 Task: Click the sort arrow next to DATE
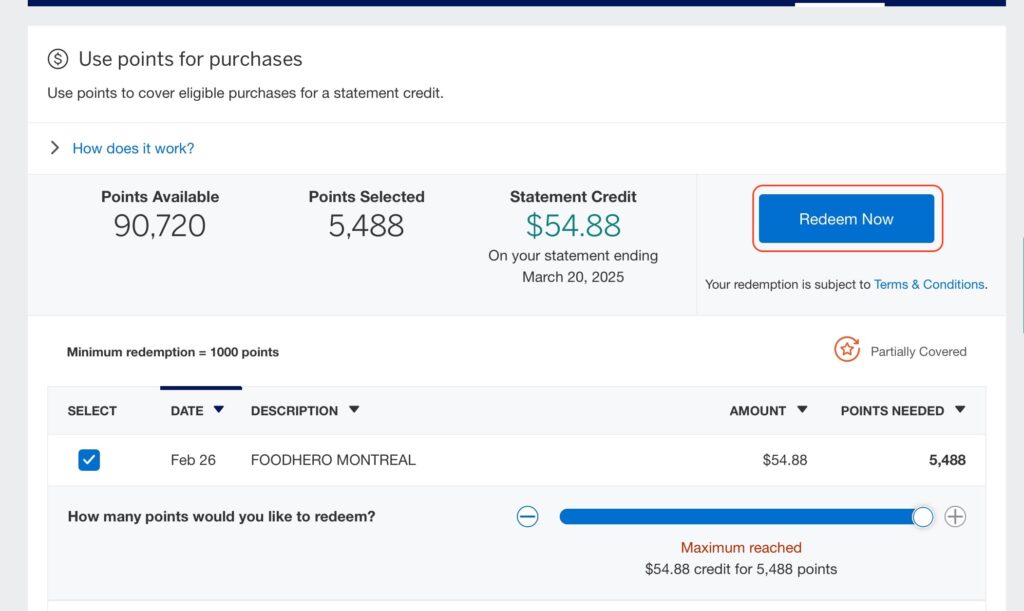coord(219,410)
